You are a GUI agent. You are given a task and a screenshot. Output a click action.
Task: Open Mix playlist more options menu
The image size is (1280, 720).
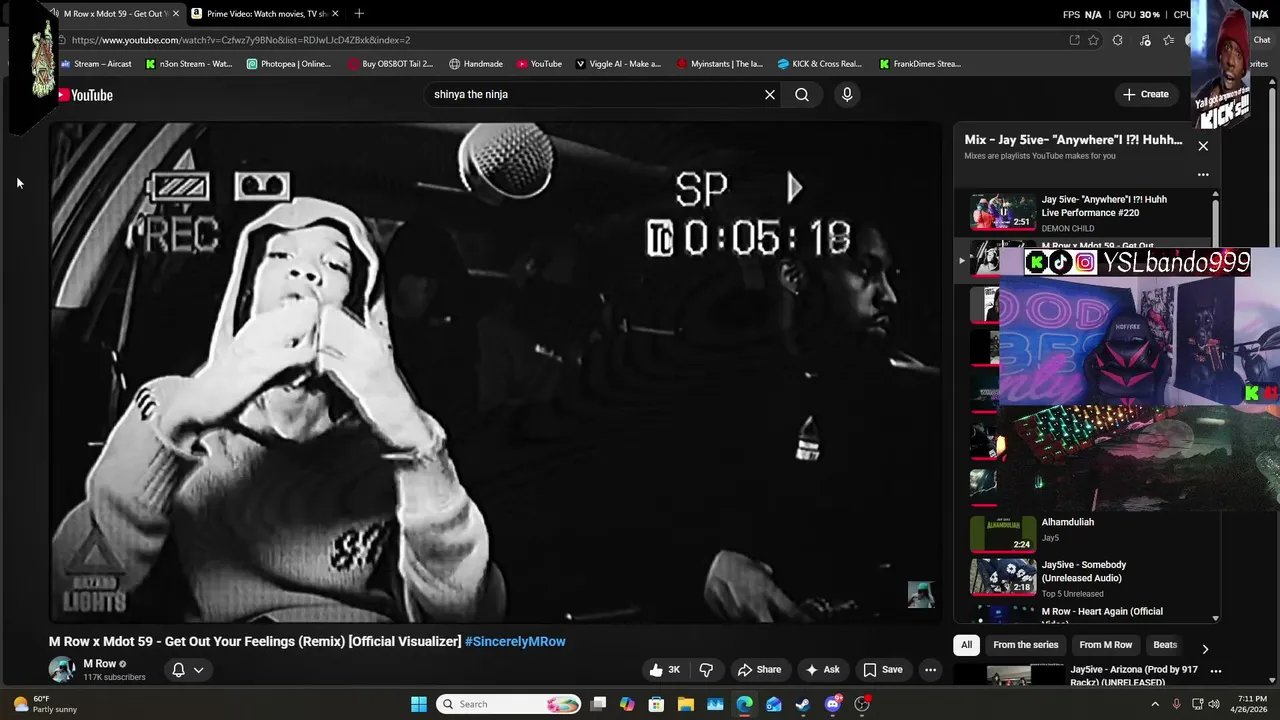[x=1203, y=174]
